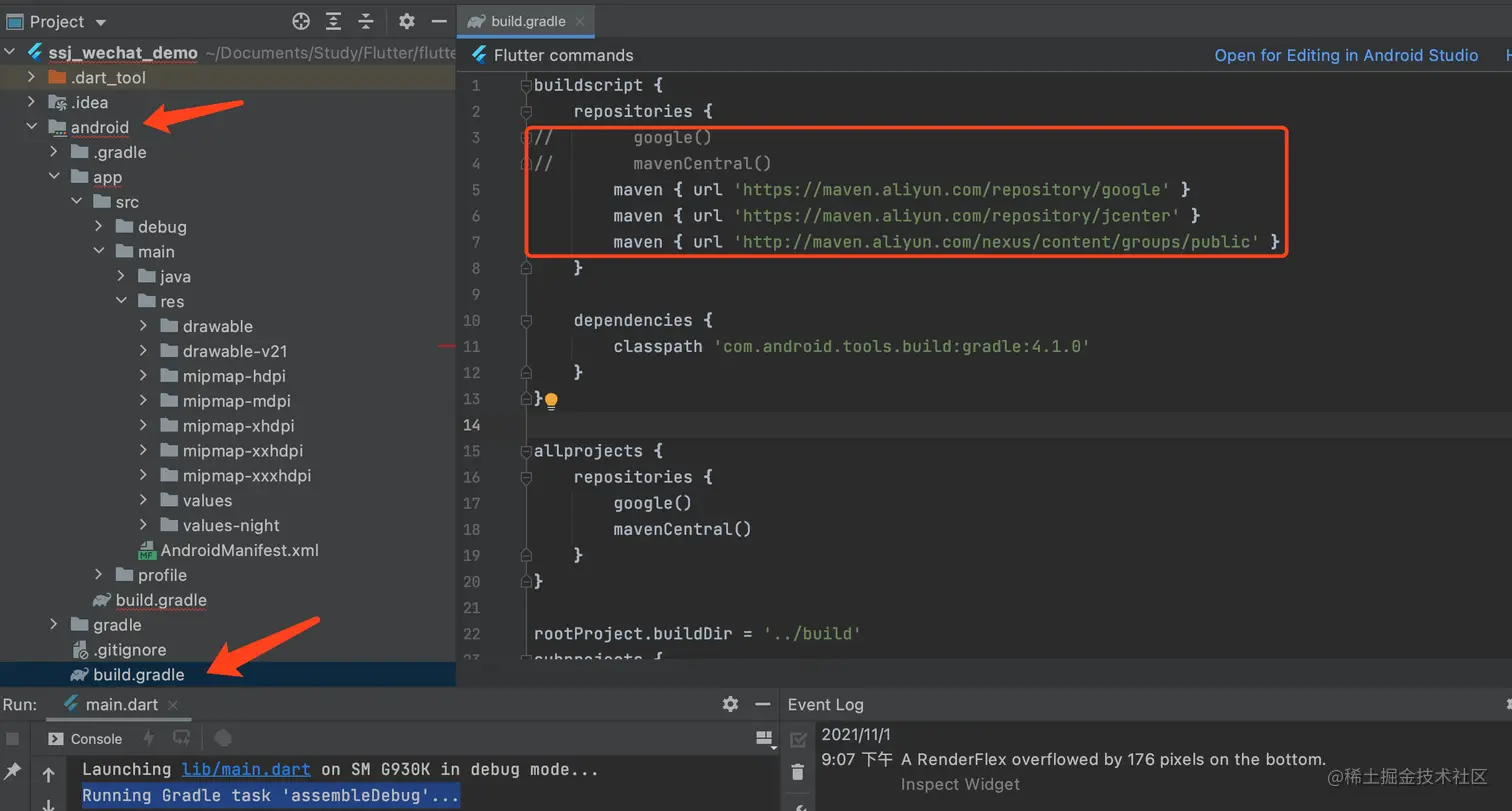1512x811 pixels.
Task: Collapse the android folder
Action: 31,127
